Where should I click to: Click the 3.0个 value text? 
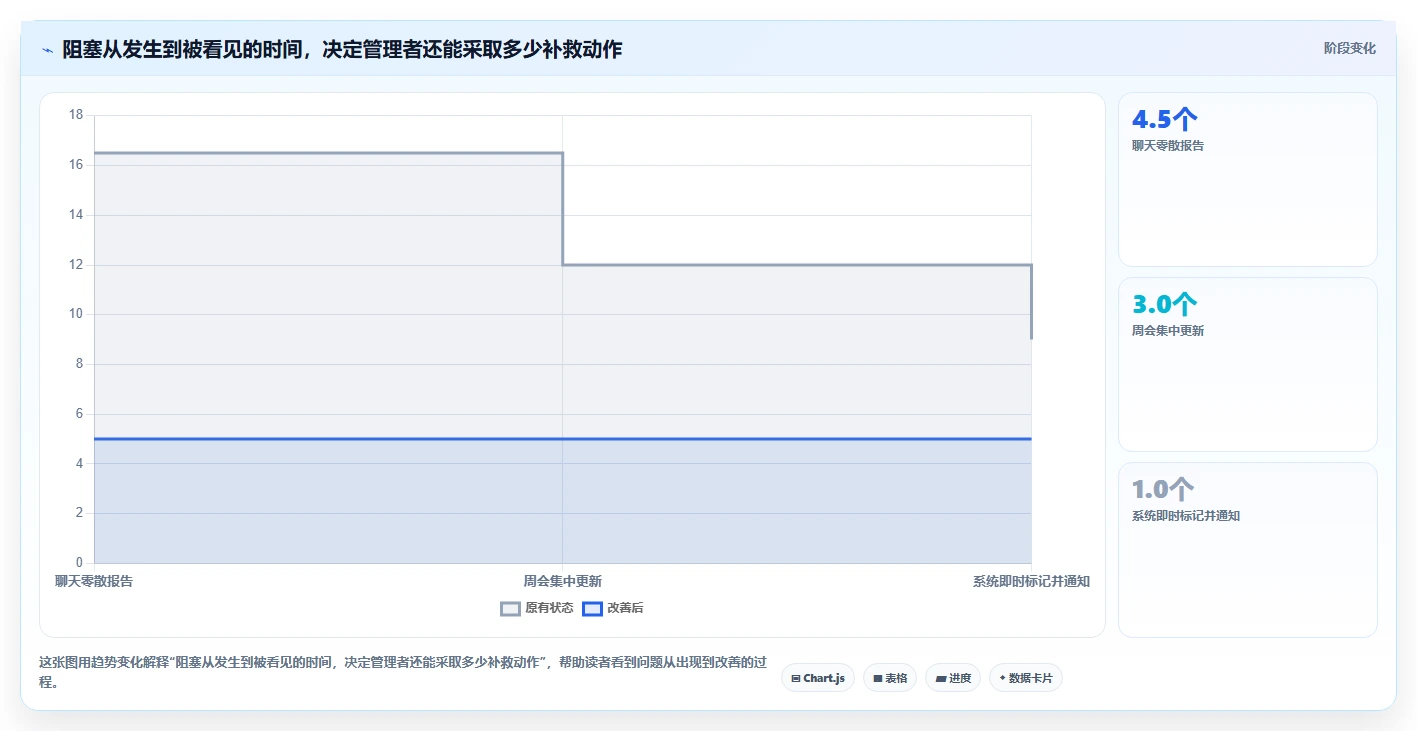1164,304
